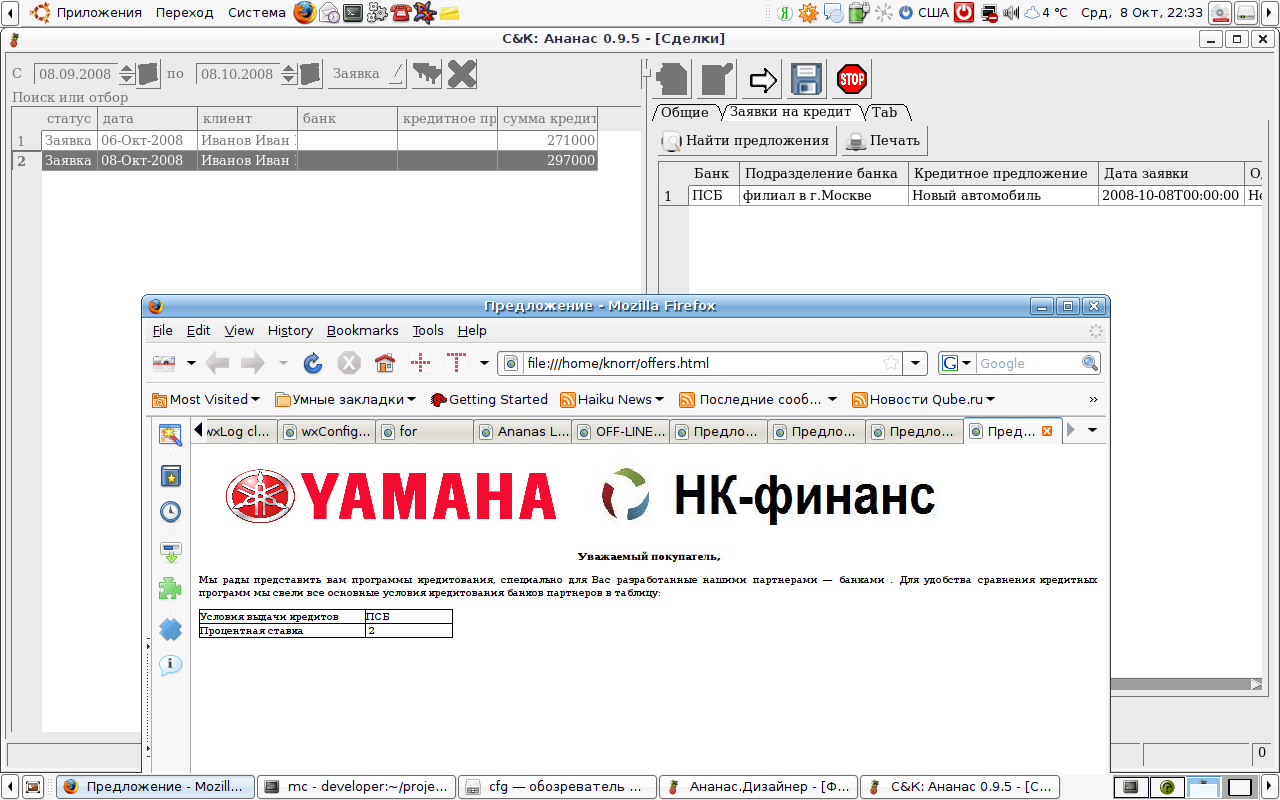Click the floppy disk save icon
Screen dimensions: 1280x800
tap(806, 79)
